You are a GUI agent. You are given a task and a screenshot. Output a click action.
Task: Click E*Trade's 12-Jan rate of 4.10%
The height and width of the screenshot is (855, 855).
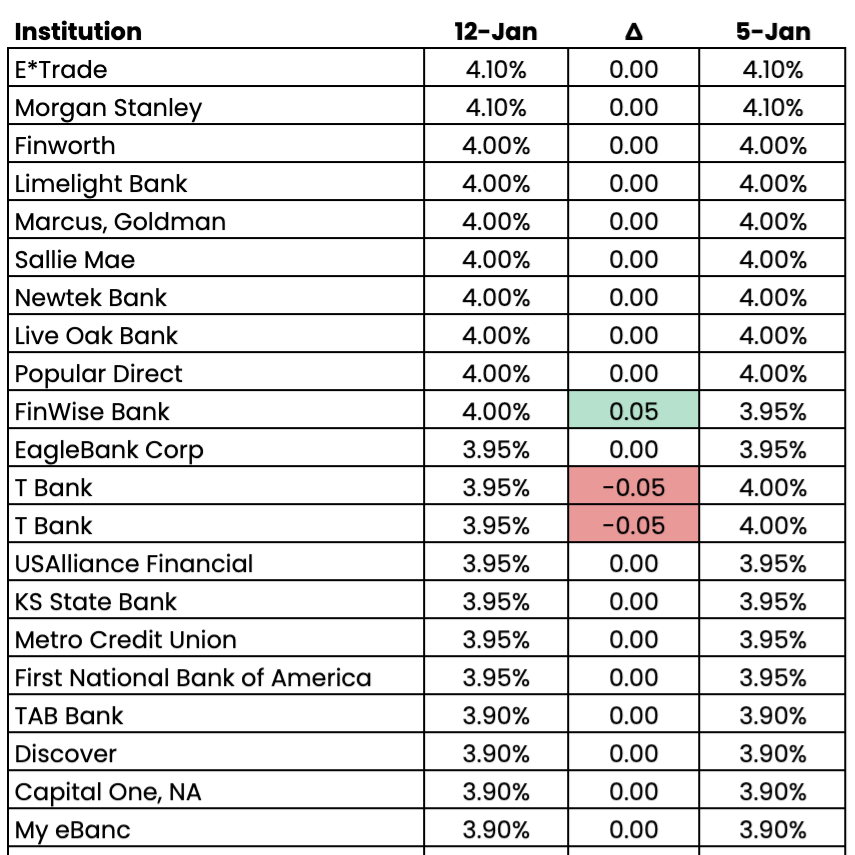pos(495,69)
